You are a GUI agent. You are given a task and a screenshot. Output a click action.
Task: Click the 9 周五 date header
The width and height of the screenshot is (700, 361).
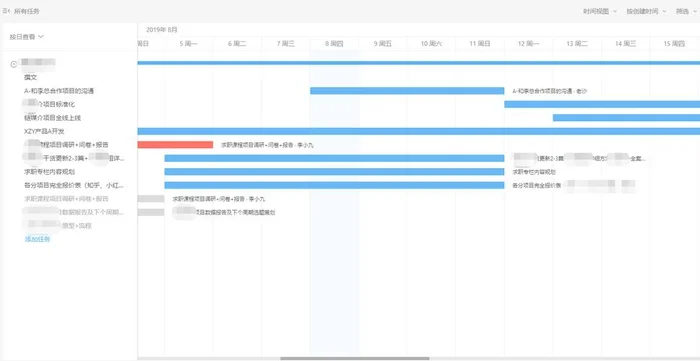[383, 44]
